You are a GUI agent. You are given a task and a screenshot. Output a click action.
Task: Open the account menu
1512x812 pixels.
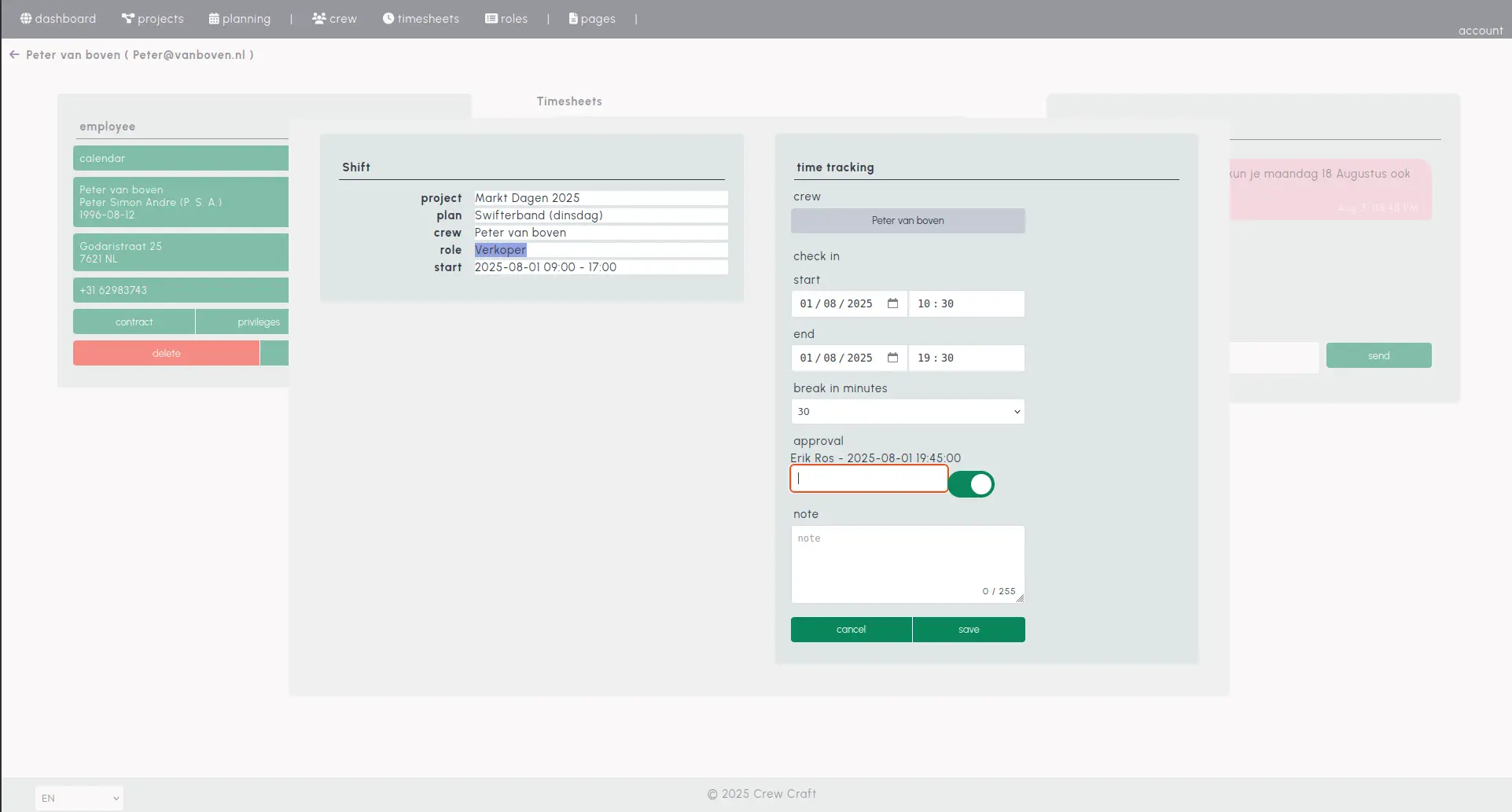tap(1480, 31)
